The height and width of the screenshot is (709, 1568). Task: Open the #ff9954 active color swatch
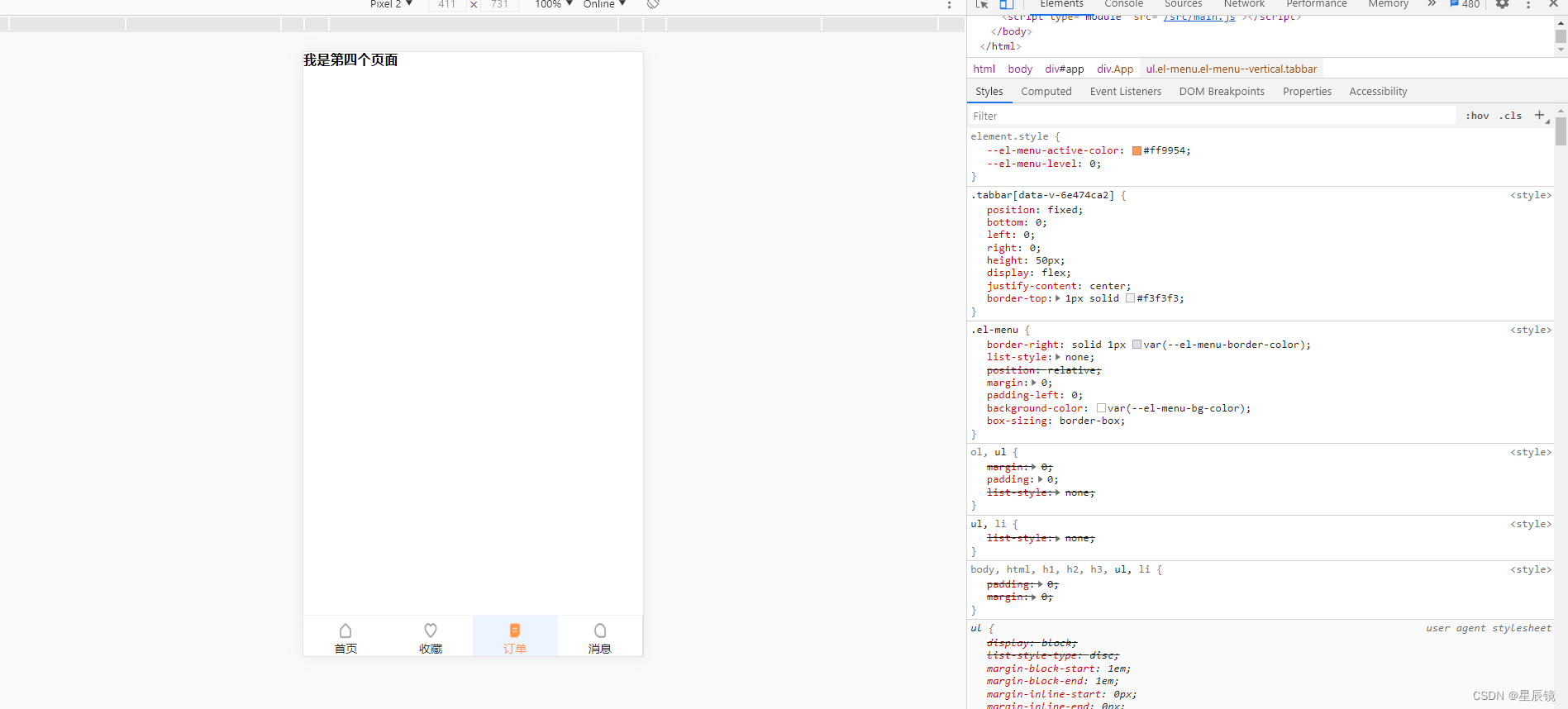1137,150
